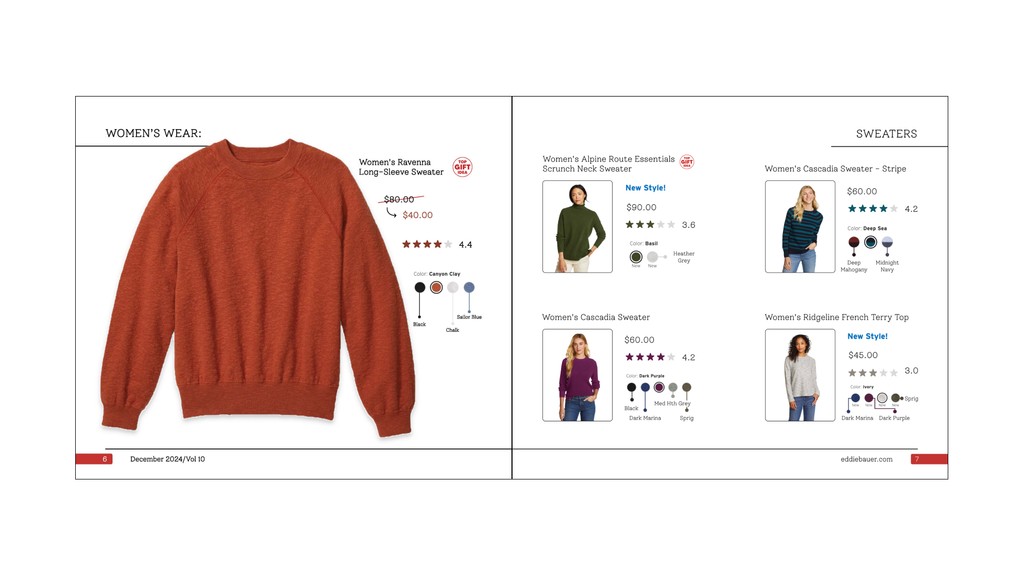The image size is (1024, 576).
Task: Choose the Sailor Blue swatch for Ravenna Sweater
Action: pyautogui.click(x=469, y=287)
